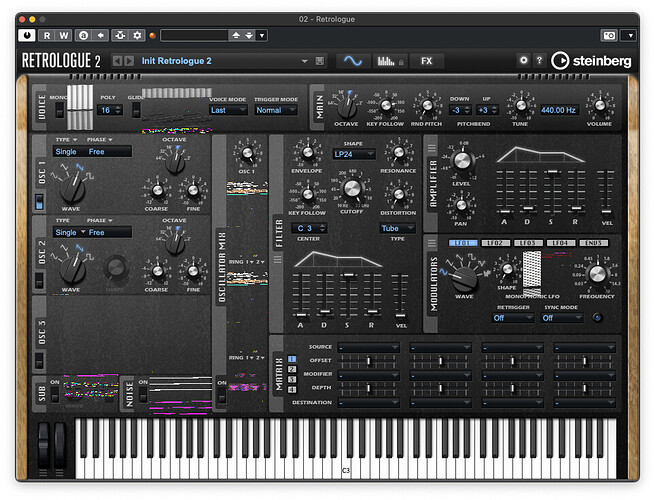Open the LFO Sync Mode Off dropdown

coord(561,318)
